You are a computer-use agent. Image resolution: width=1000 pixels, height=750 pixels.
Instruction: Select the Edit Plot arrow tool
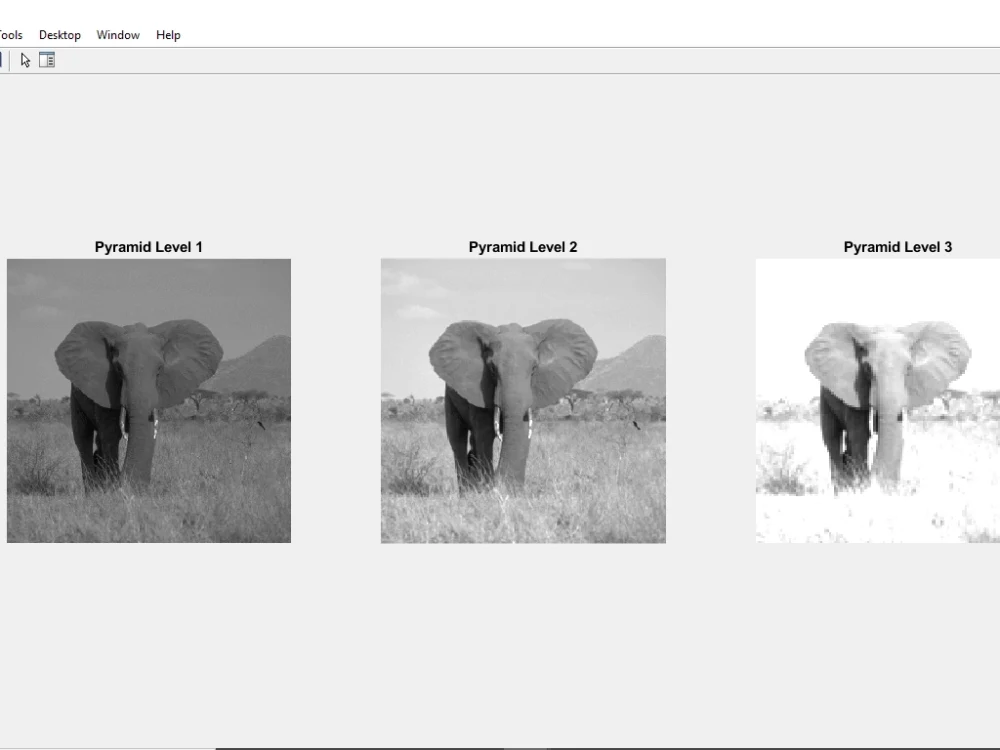click(25, 59)
